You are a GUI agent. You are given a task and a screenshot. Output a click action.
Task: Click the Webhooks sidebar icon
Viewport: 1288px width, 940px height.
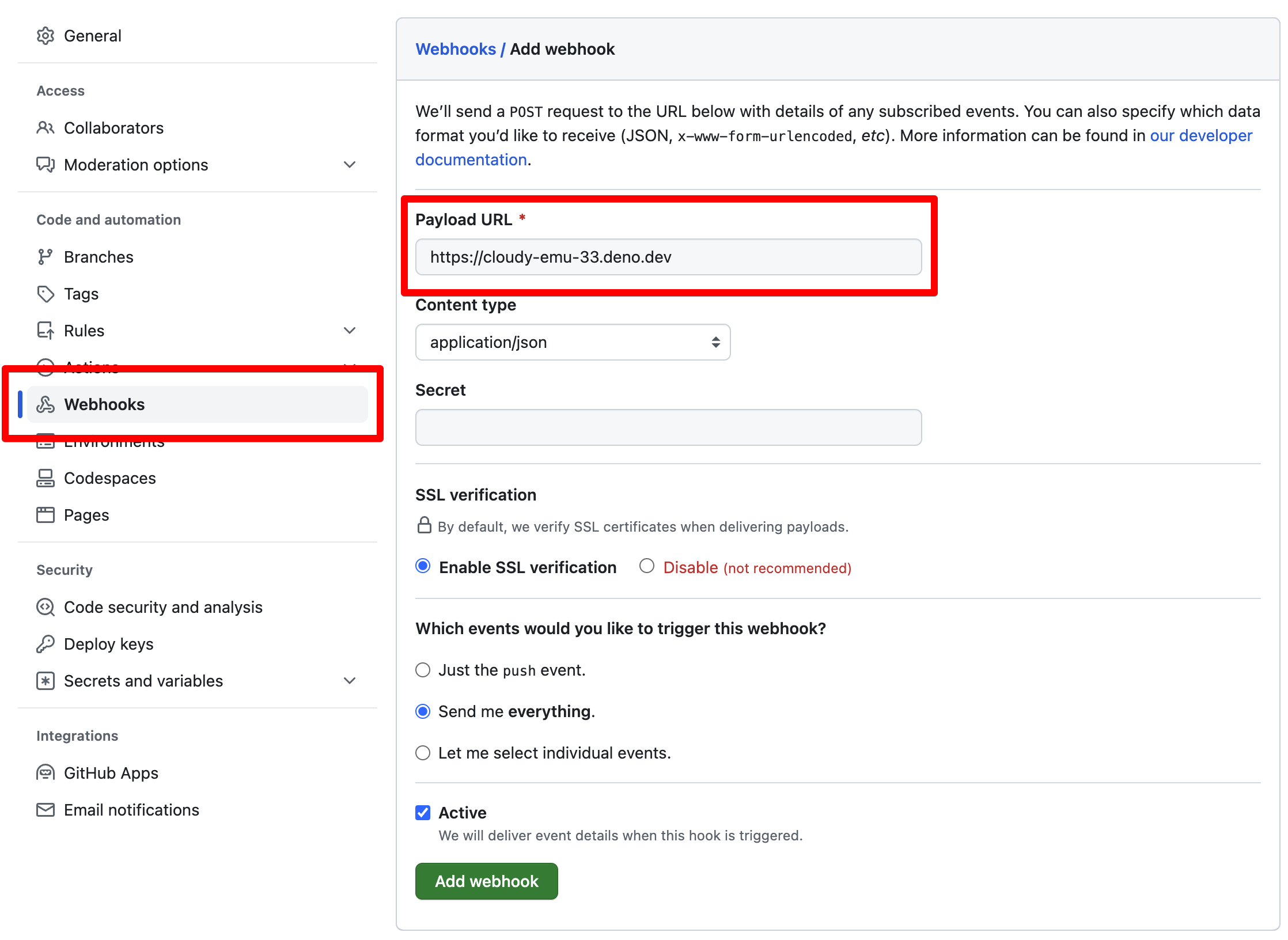coord(46,404)
